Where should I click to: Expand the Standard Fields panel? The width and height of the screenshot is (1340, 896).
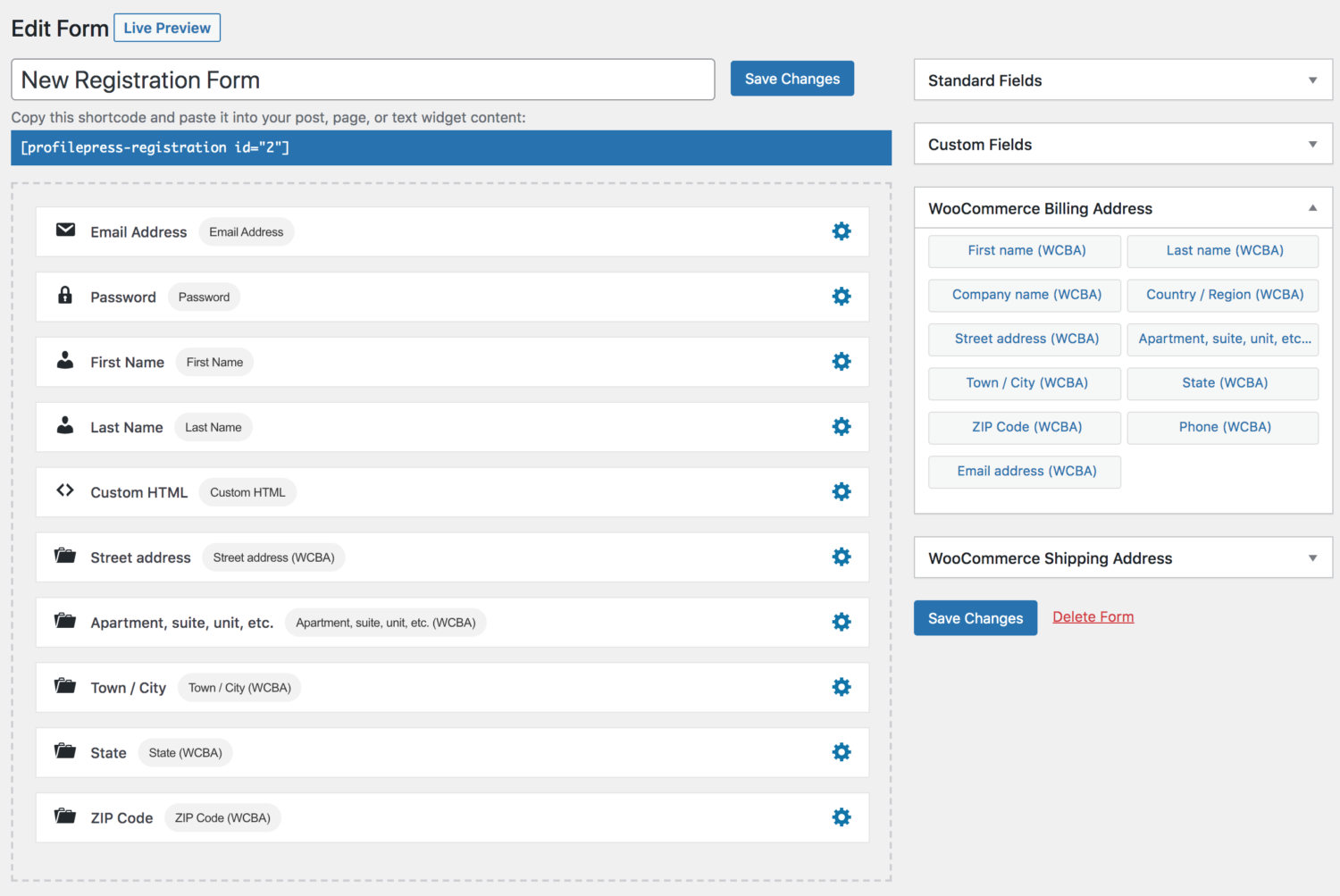pyautogui.click(x=1123, y=80)
